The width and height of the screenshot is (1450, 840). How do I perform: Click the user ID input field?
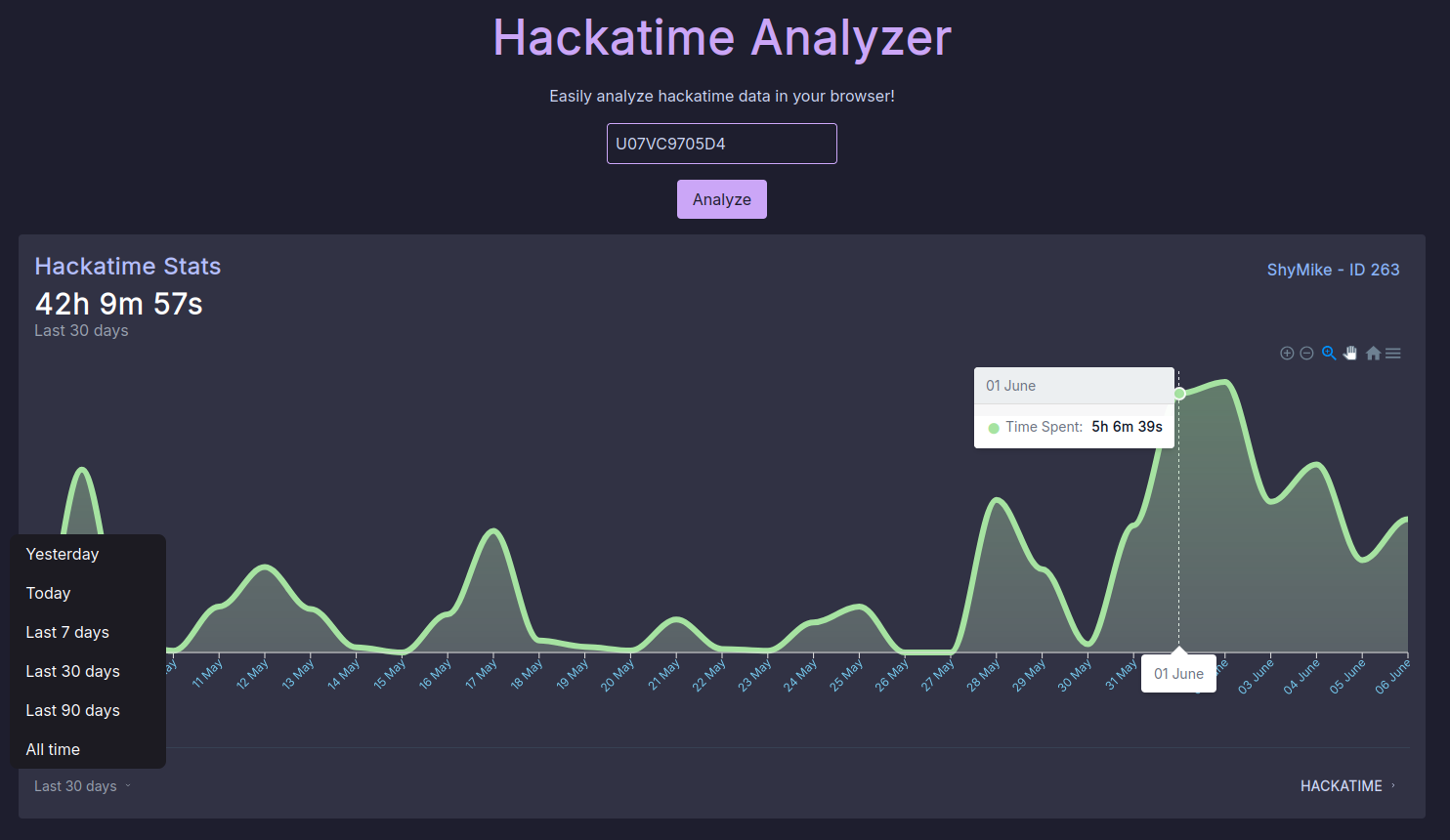(722, 144)
